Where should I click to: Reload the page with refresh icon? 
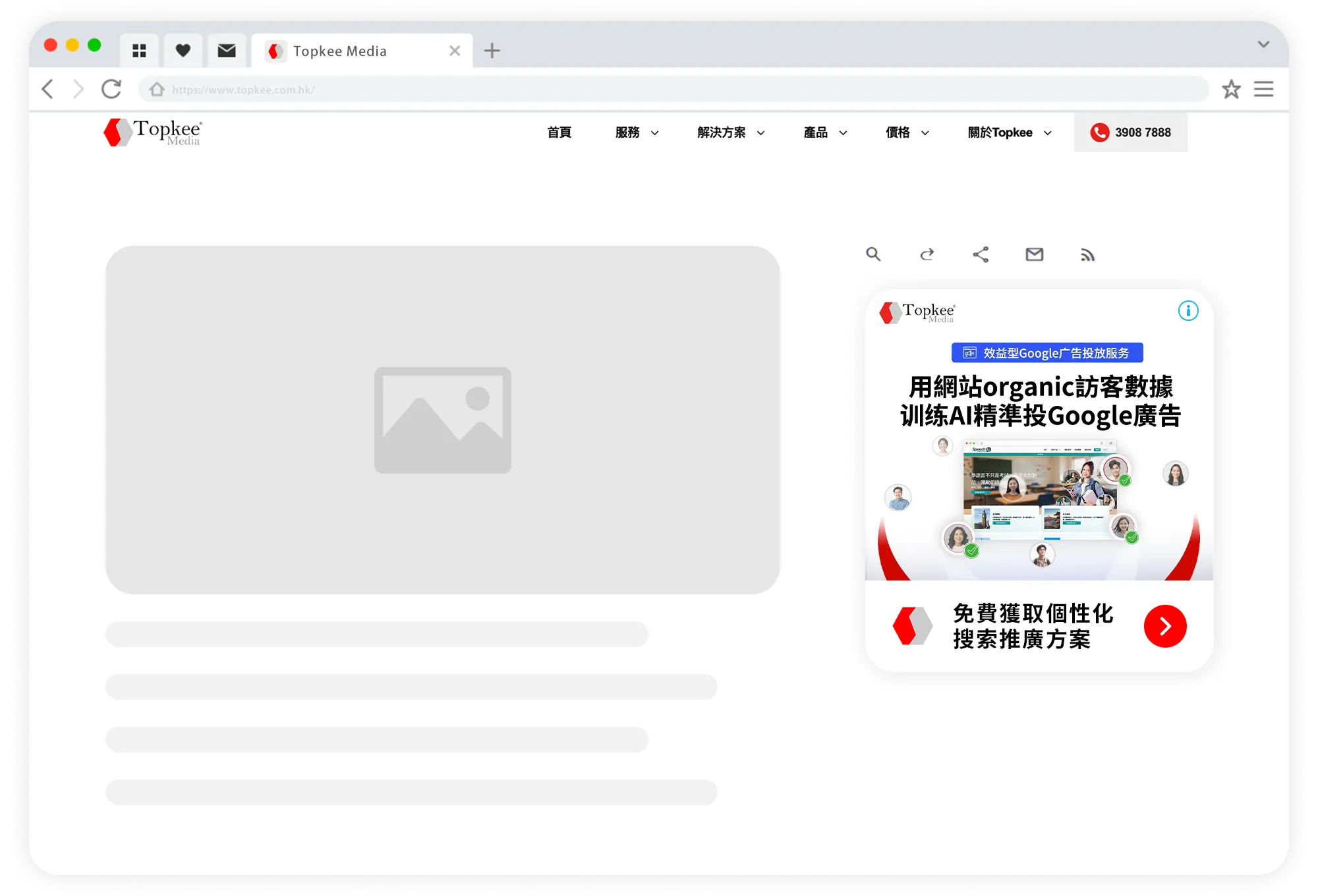tap(111, 89)
